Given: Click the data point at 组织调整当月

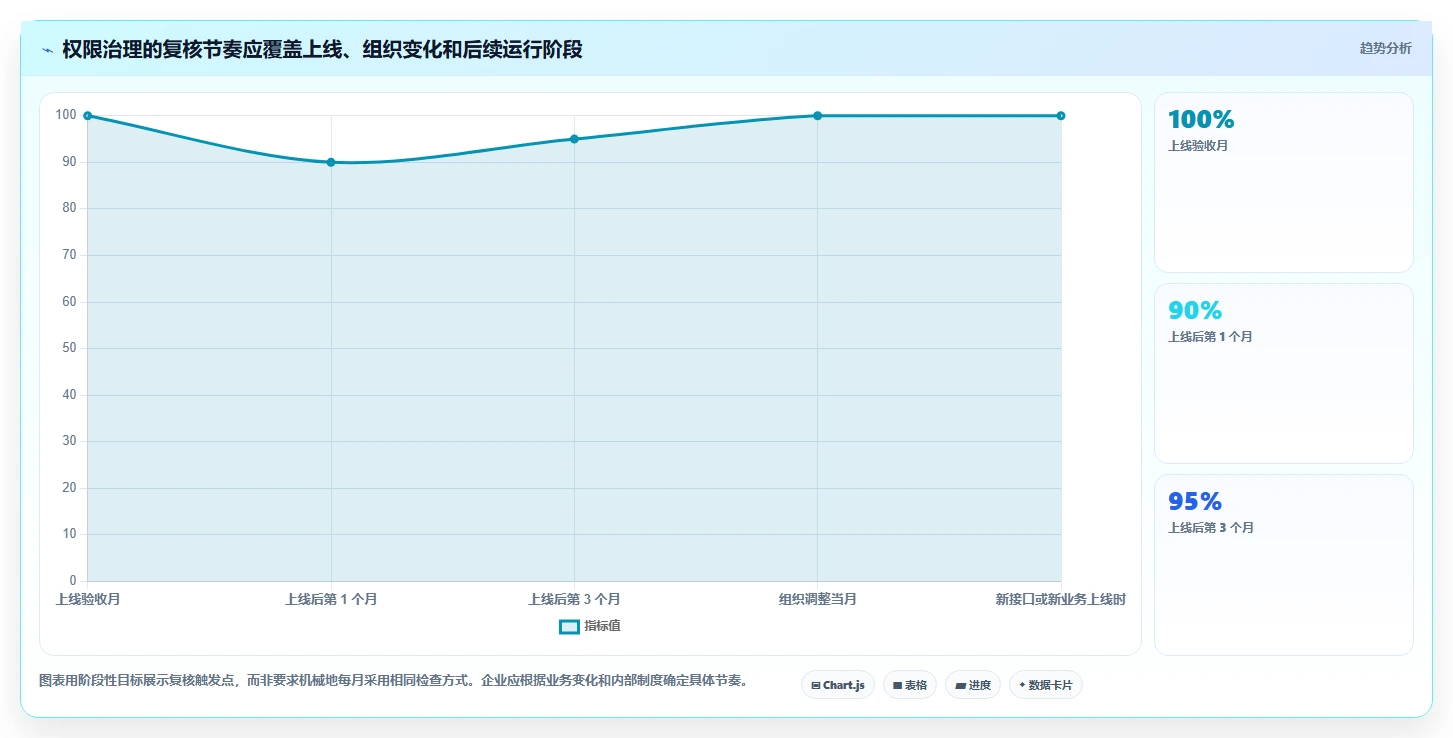Looking at the screenshot, I should click(817, 116).
